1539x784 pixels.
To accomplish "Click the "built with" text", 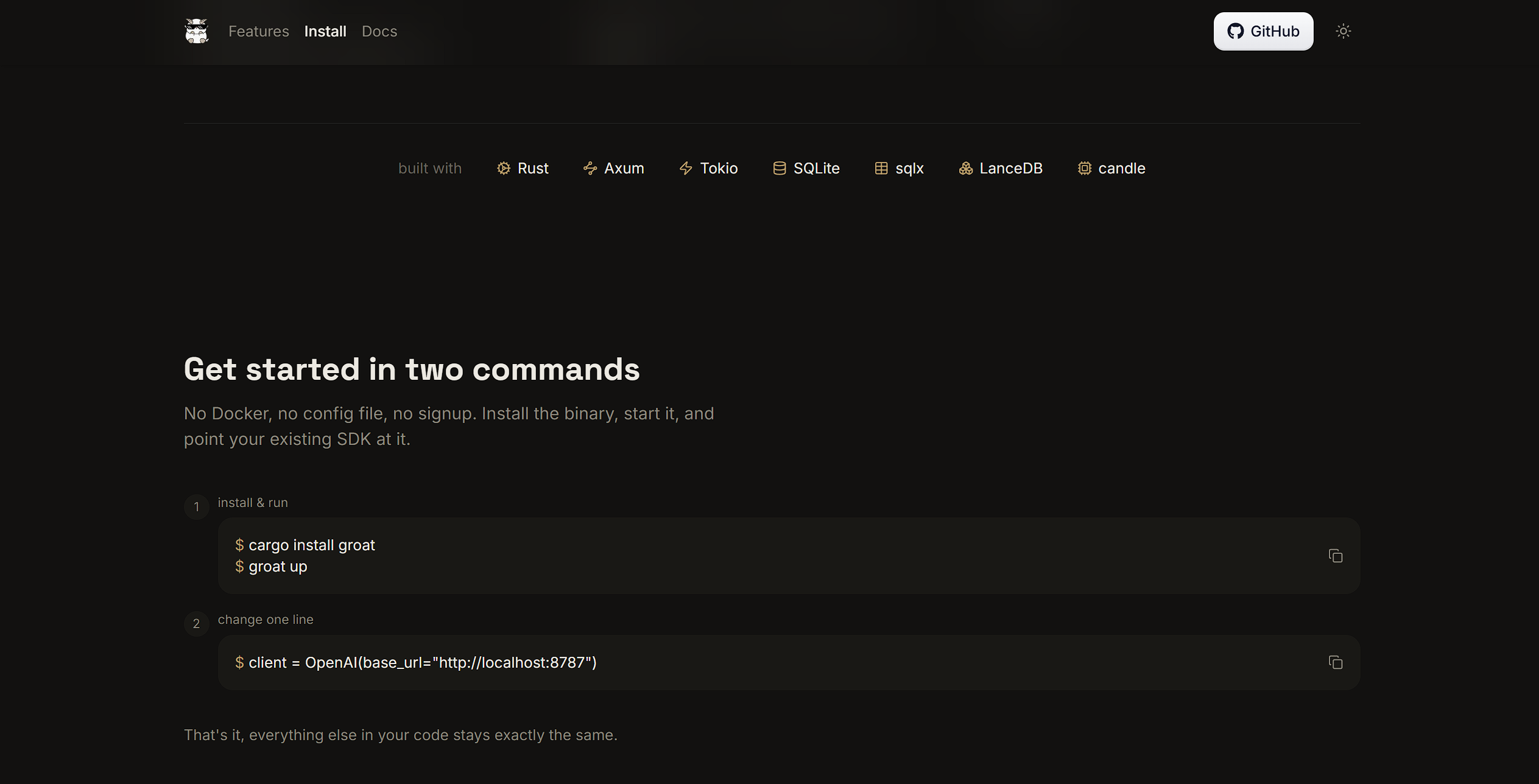I will 430,168.
